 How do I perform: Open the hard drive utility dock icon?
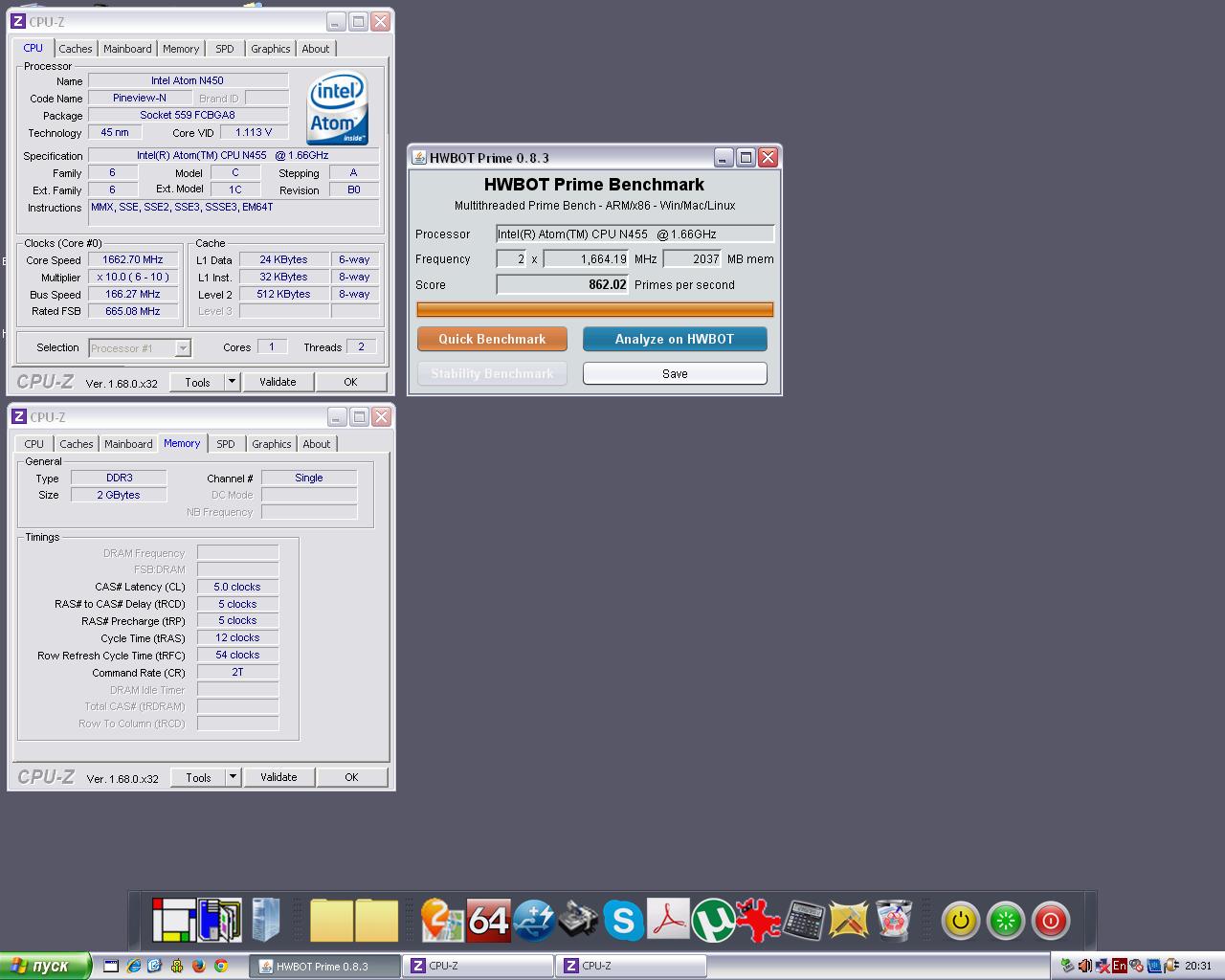tap(578, 921)
